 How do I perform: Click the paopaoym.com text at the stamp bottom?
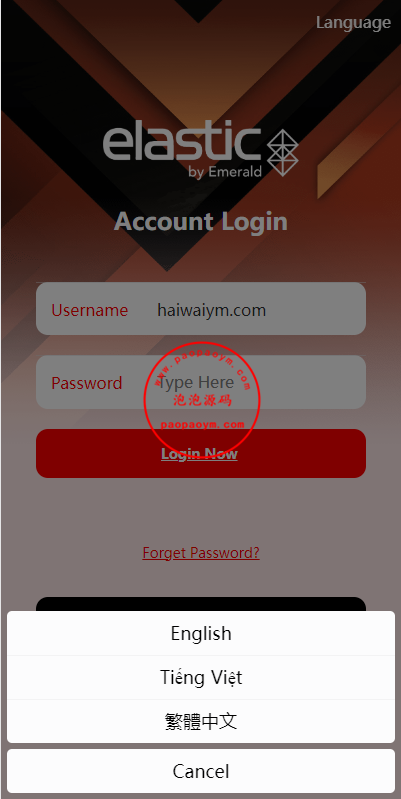click(x=202, y=424)
